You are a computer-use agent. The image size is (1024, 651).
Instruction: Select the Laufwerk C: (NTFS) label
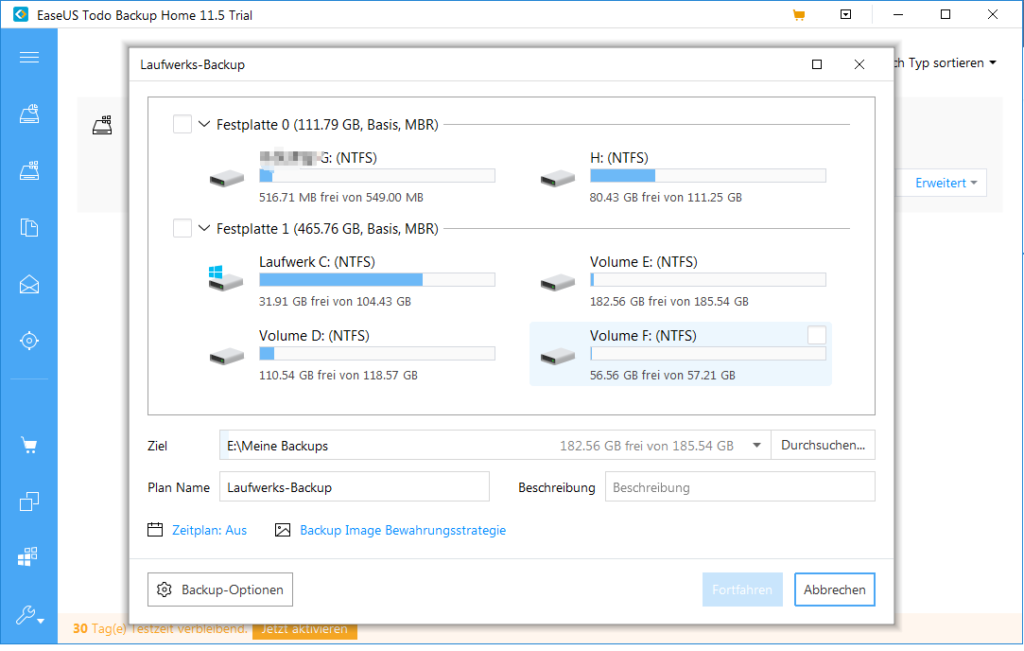coord(317,262)
